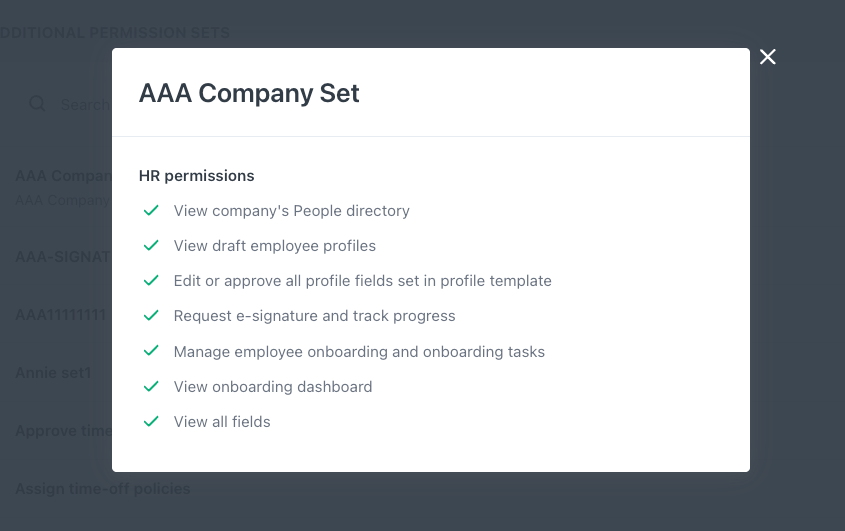Click checkmark next to Request e-signature
Image resolution: width=845 pixels, height=531 pixels.
click(151, 316)
